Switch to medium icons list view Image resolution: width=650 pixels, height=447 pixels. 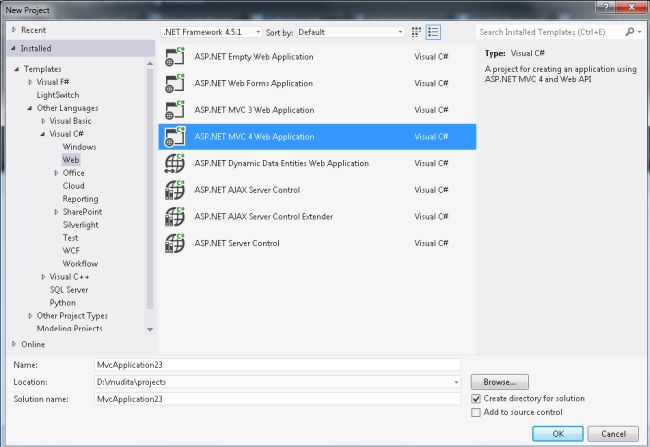tap(433, 32)
